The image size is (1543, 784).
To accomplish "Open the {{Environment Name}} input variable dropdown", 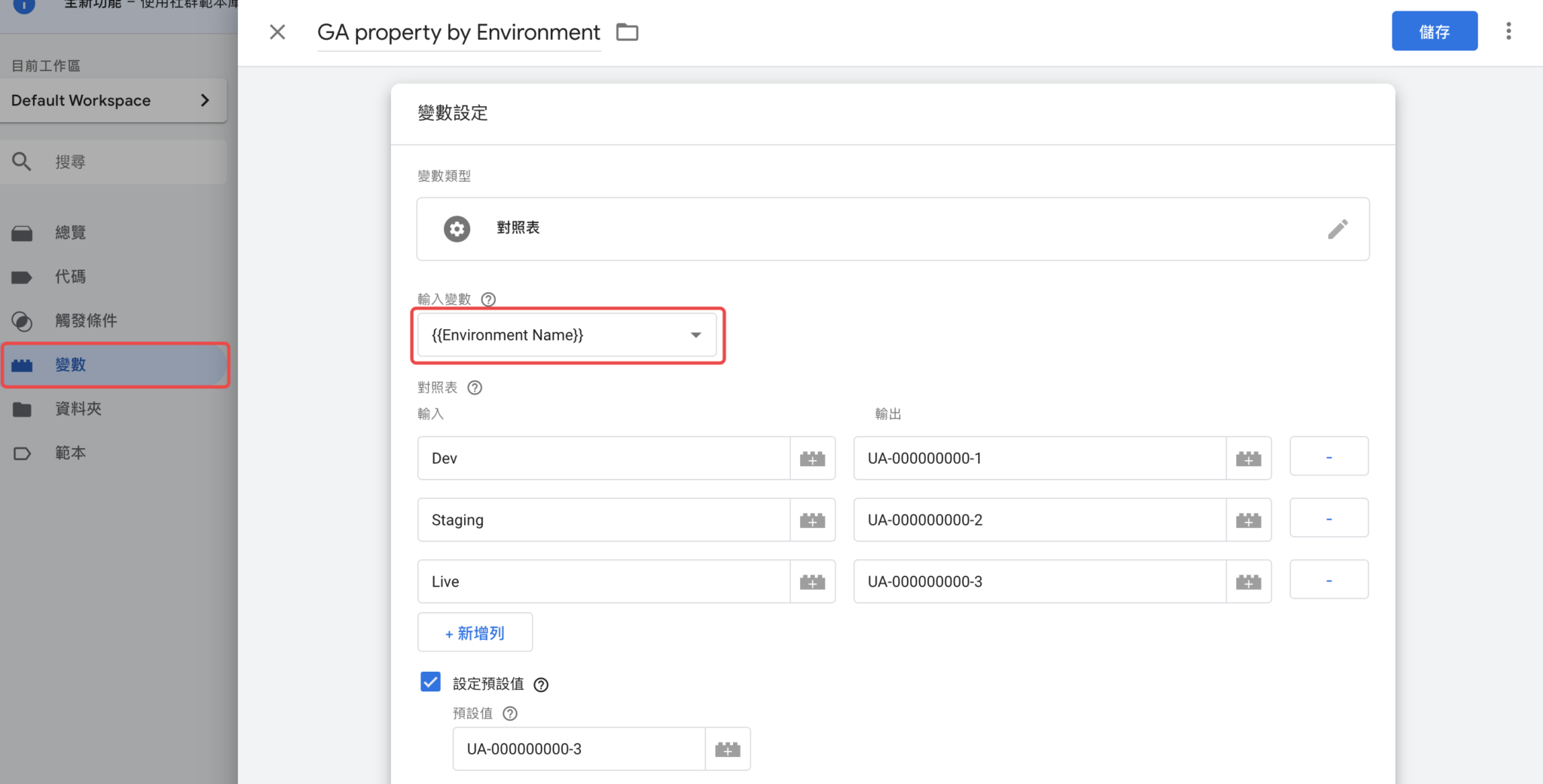I will click(x=567, y=335).
